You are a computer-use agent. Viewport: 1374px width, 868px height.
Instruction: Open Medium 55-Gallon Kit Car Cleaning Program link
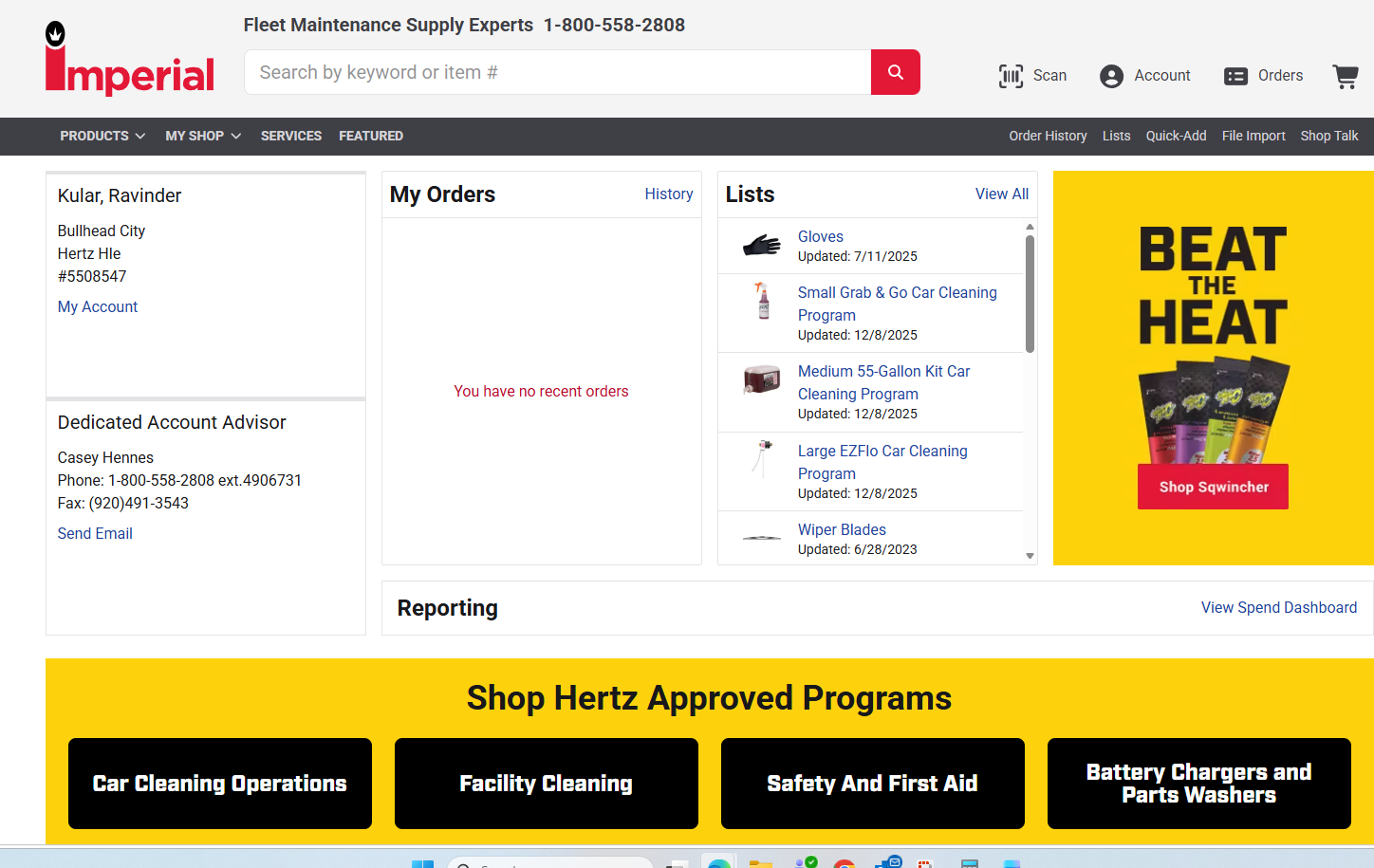click(x=884, y=382)
